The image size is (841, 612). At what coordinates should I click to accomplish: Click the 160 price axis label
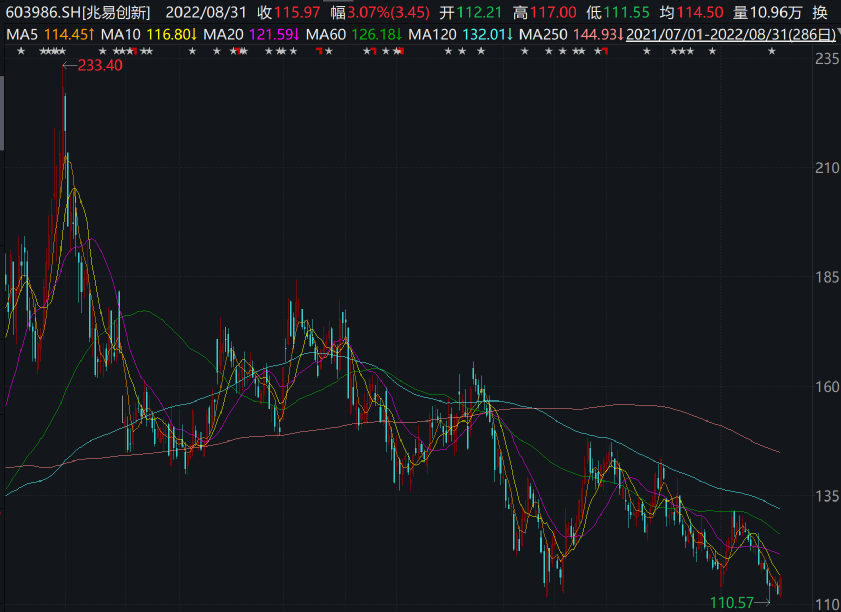(826, 386)
